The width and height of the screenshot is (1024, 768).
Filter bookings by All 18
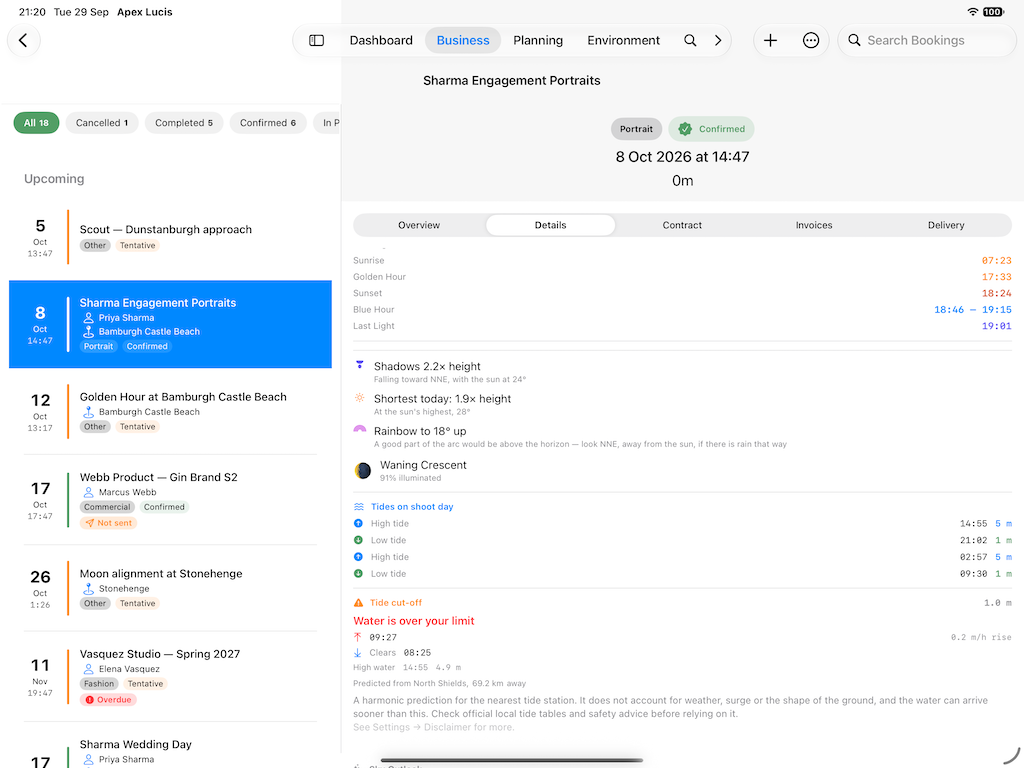[x=37, y=123]
